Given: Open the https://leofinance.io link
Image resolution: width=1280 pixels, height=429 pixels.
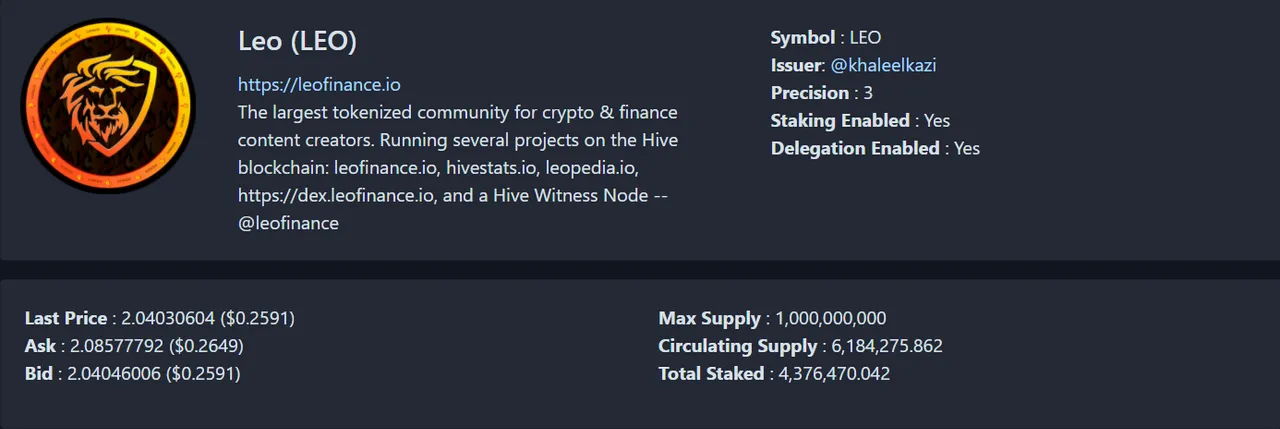Looking at the screenshot, I should pos(319,85).
